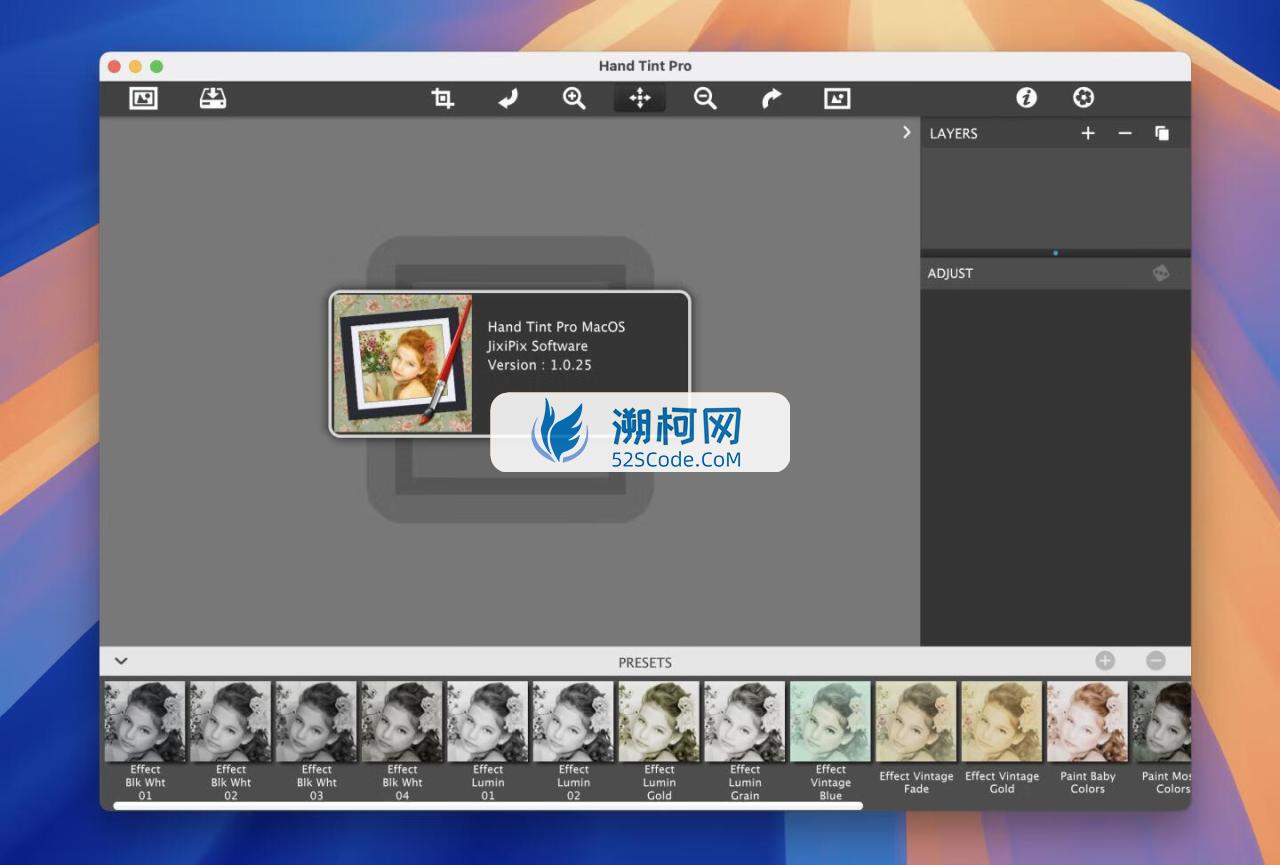Viewport: 1280px width, 865px height.
Task: Click the save image icon in toolbar
Action: [x=212, y=98]
